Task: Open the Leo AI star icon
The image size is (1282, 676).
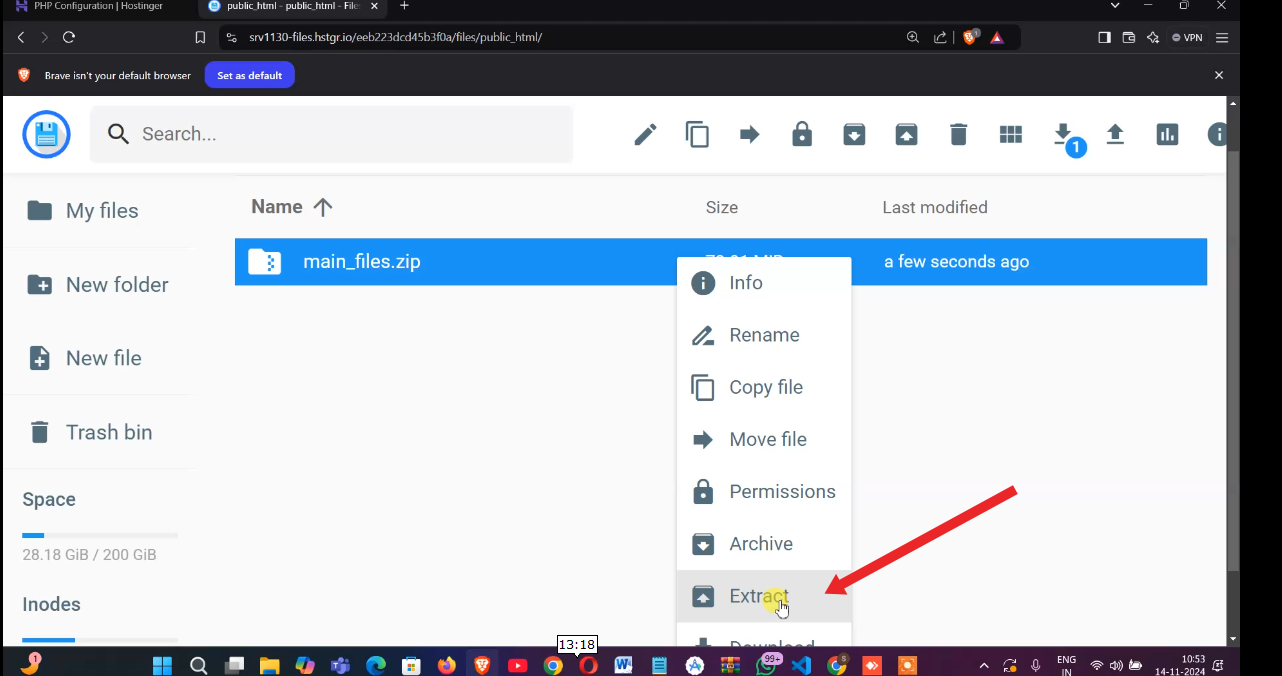Action: [1153, 37]
